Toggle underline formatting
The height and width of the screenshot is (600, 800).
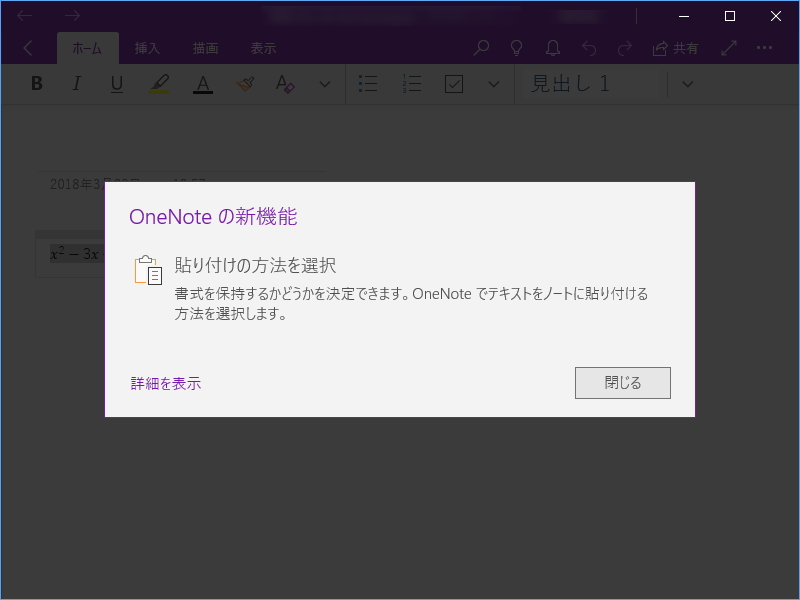coord(116,84)
